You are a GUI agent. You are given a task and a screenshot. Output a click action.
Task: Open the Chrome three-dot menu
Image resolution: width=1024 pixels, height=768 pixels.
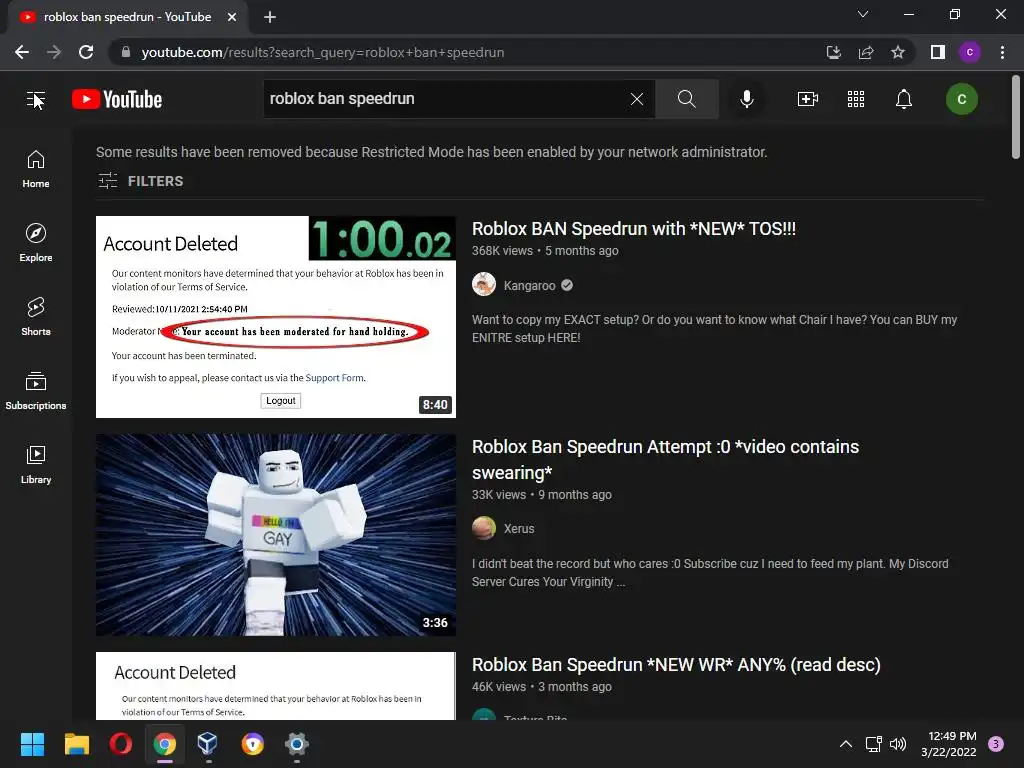1002,52
